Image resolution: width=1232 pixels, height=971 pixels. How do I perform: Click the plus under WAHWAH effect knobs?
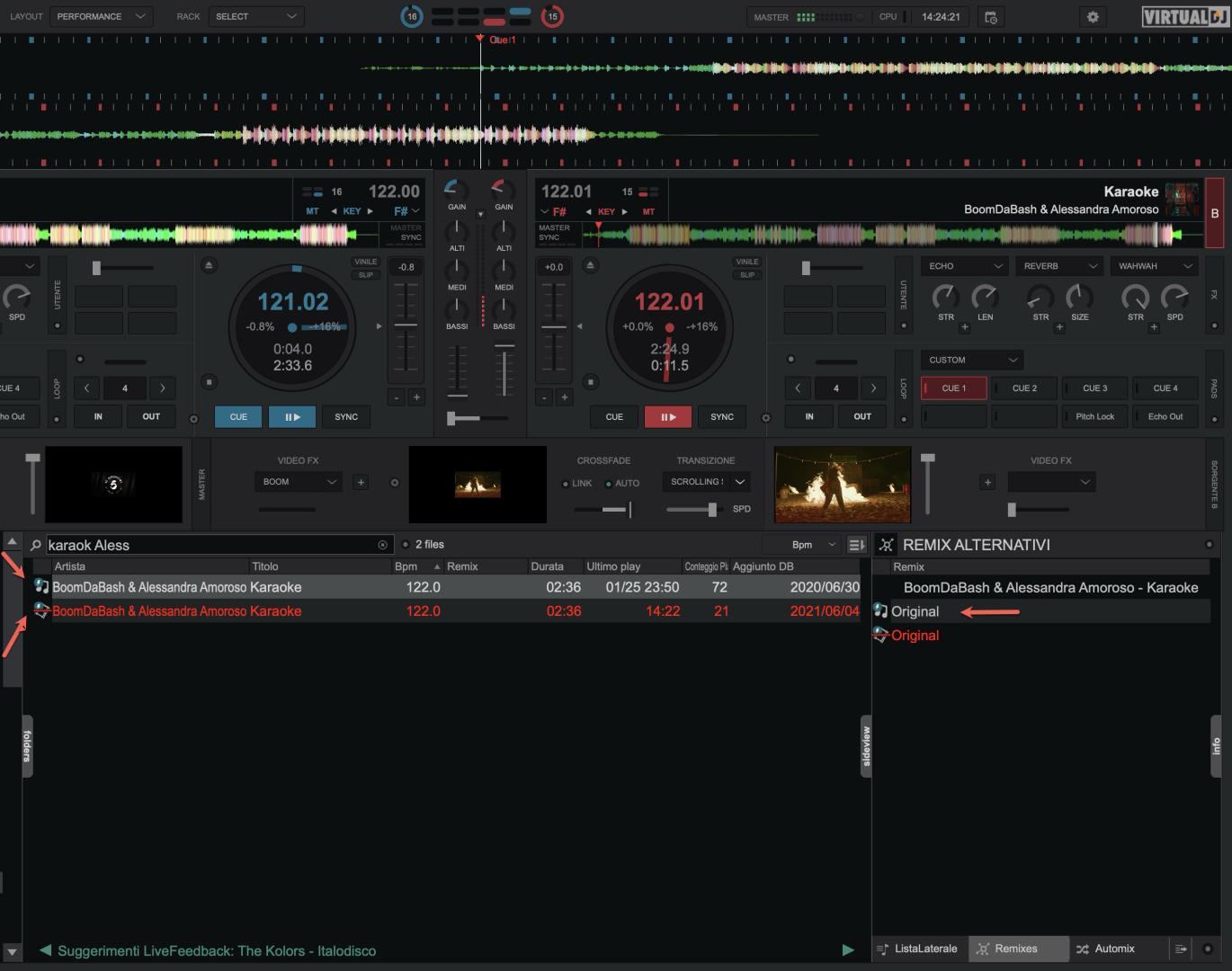(1154, 327)
